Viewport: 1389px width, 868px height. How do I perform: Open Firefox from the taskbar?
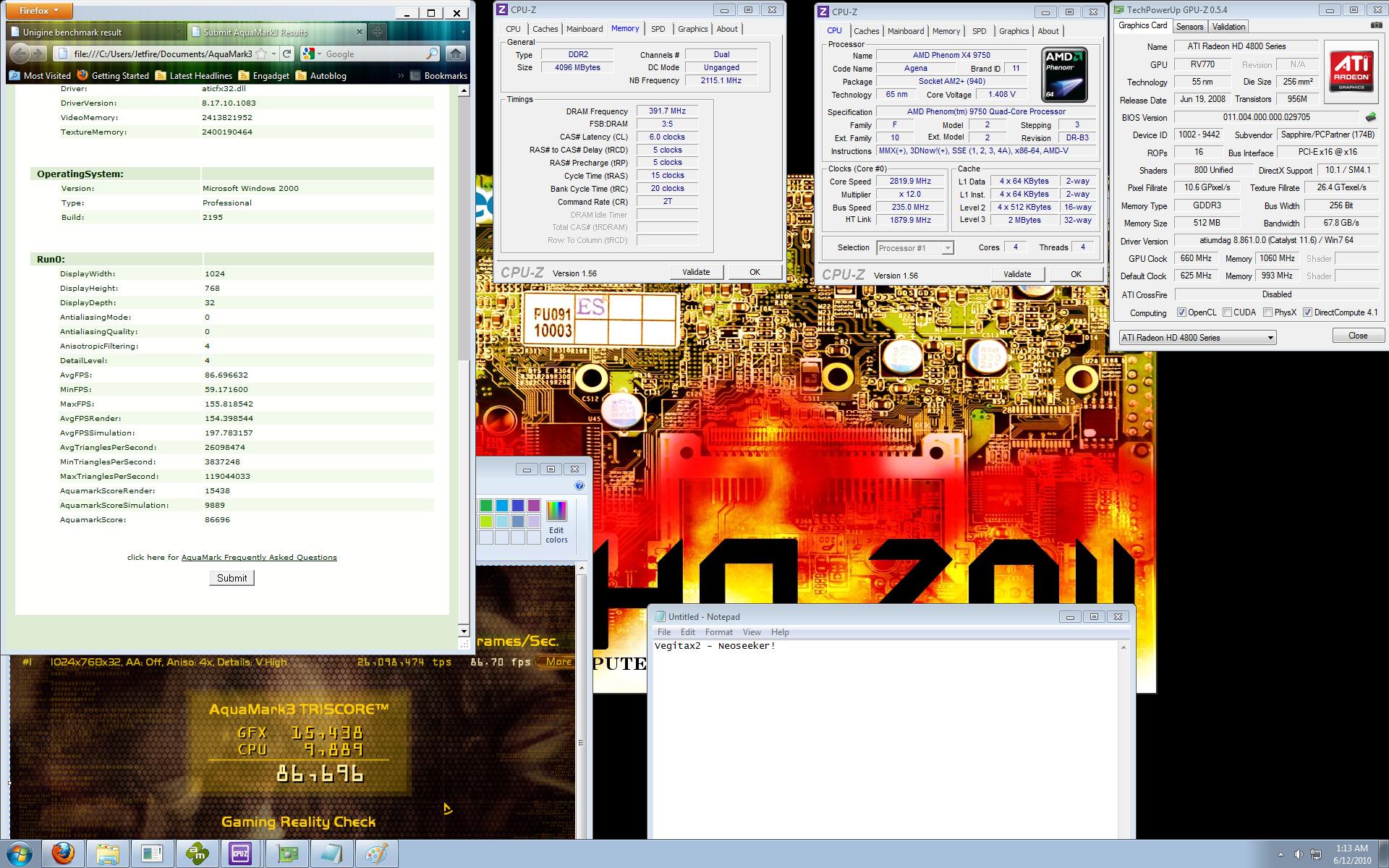[63, 854]
